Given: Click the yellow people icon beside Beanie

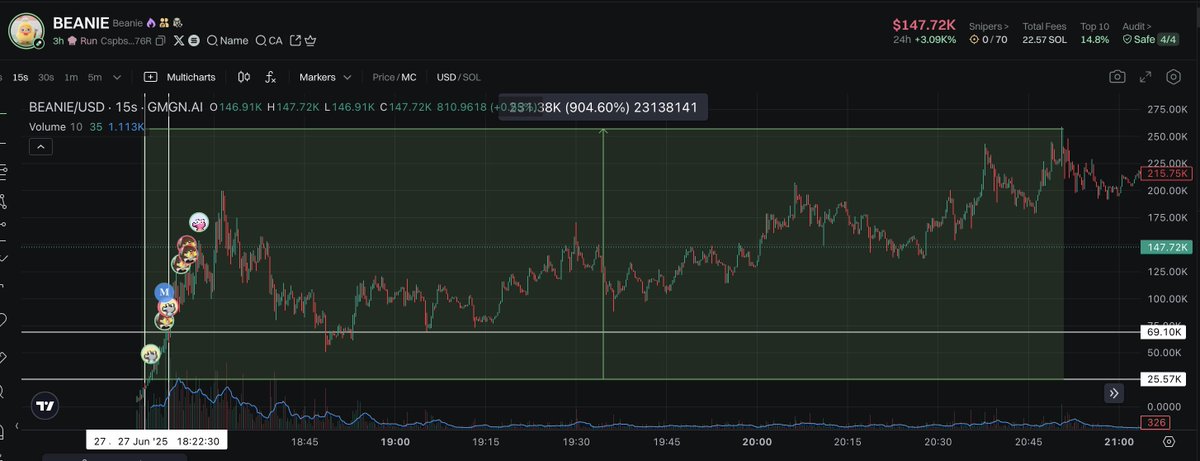Looking at the screenshot, I should (164, 22).
